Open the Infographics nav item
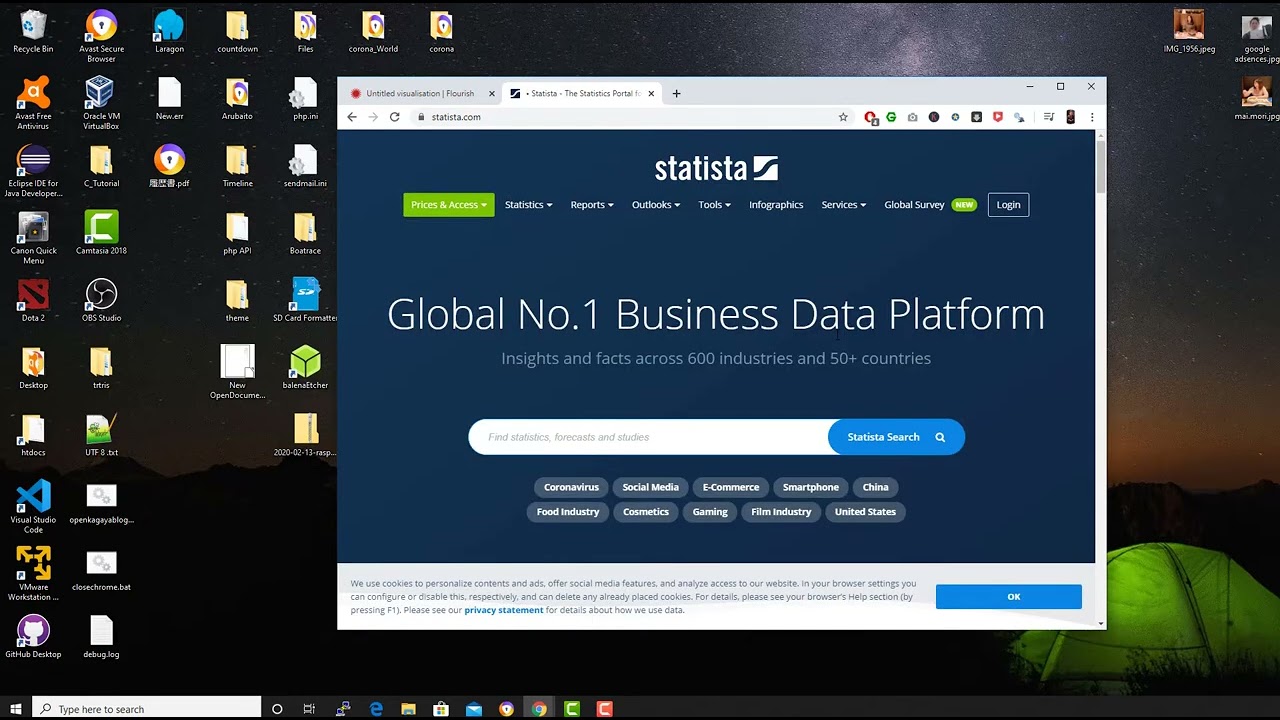 (776, 205)
